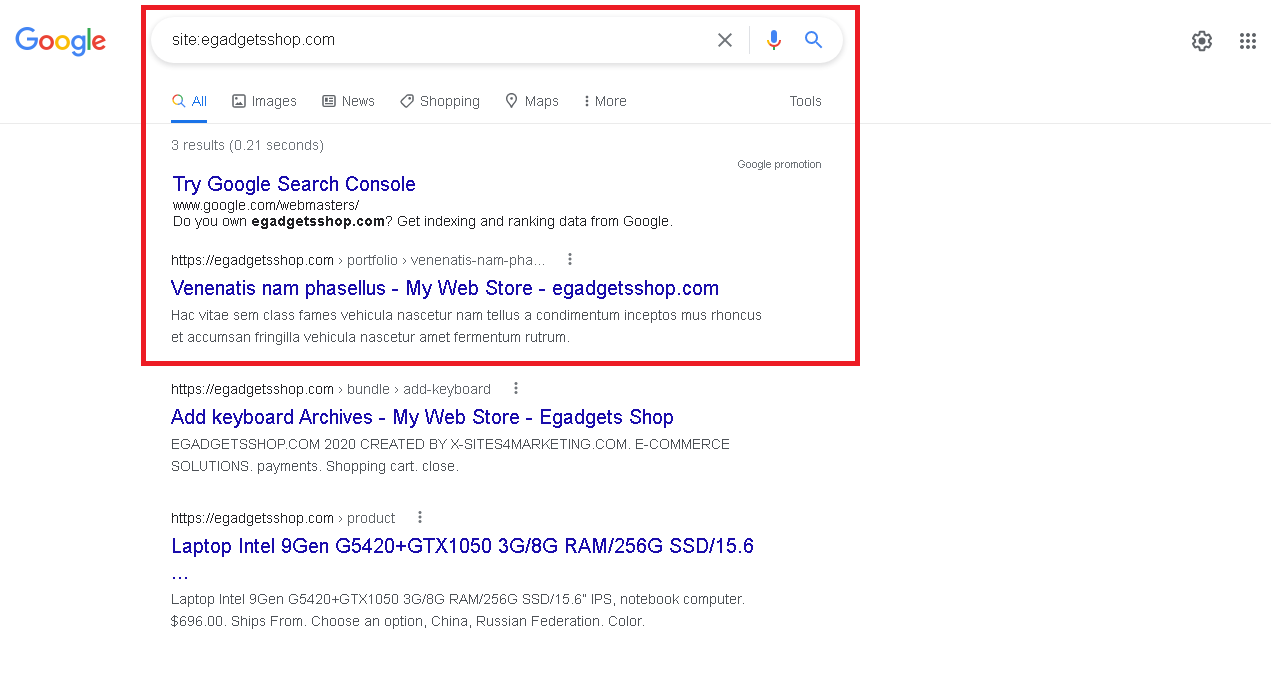Screen dimensions: 1271x679
Task: Switch to the Images tab
Action: 264,101
